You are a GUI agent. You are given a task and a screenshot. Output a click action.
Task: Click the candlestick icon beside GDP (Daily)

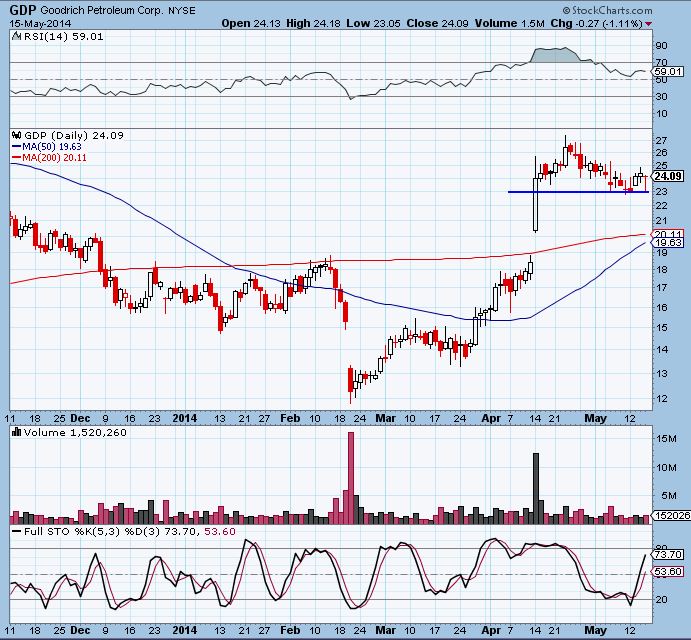point(17,135)
